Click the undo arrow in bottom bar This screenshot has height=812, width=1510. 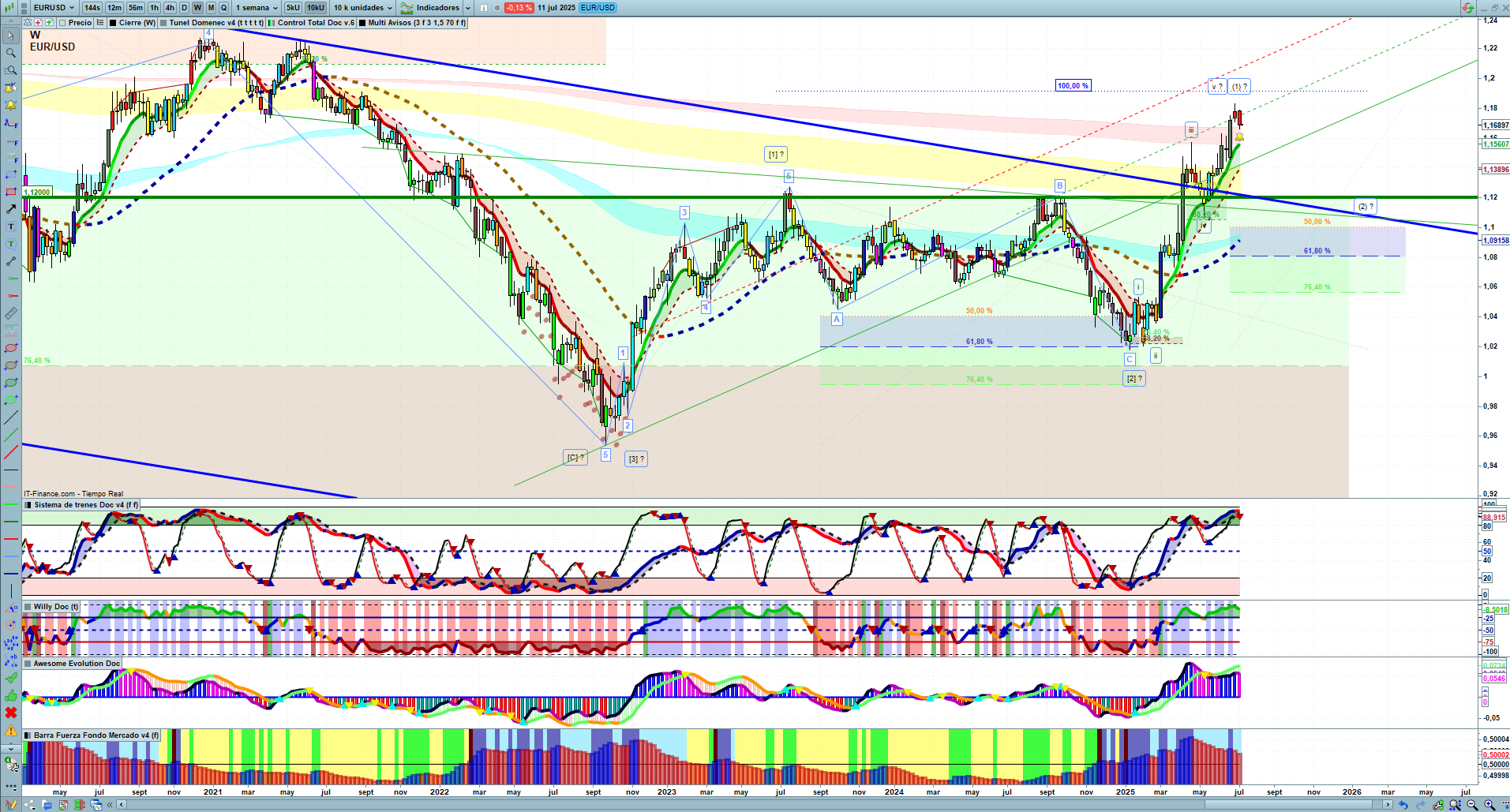[x=1403, y=805]
